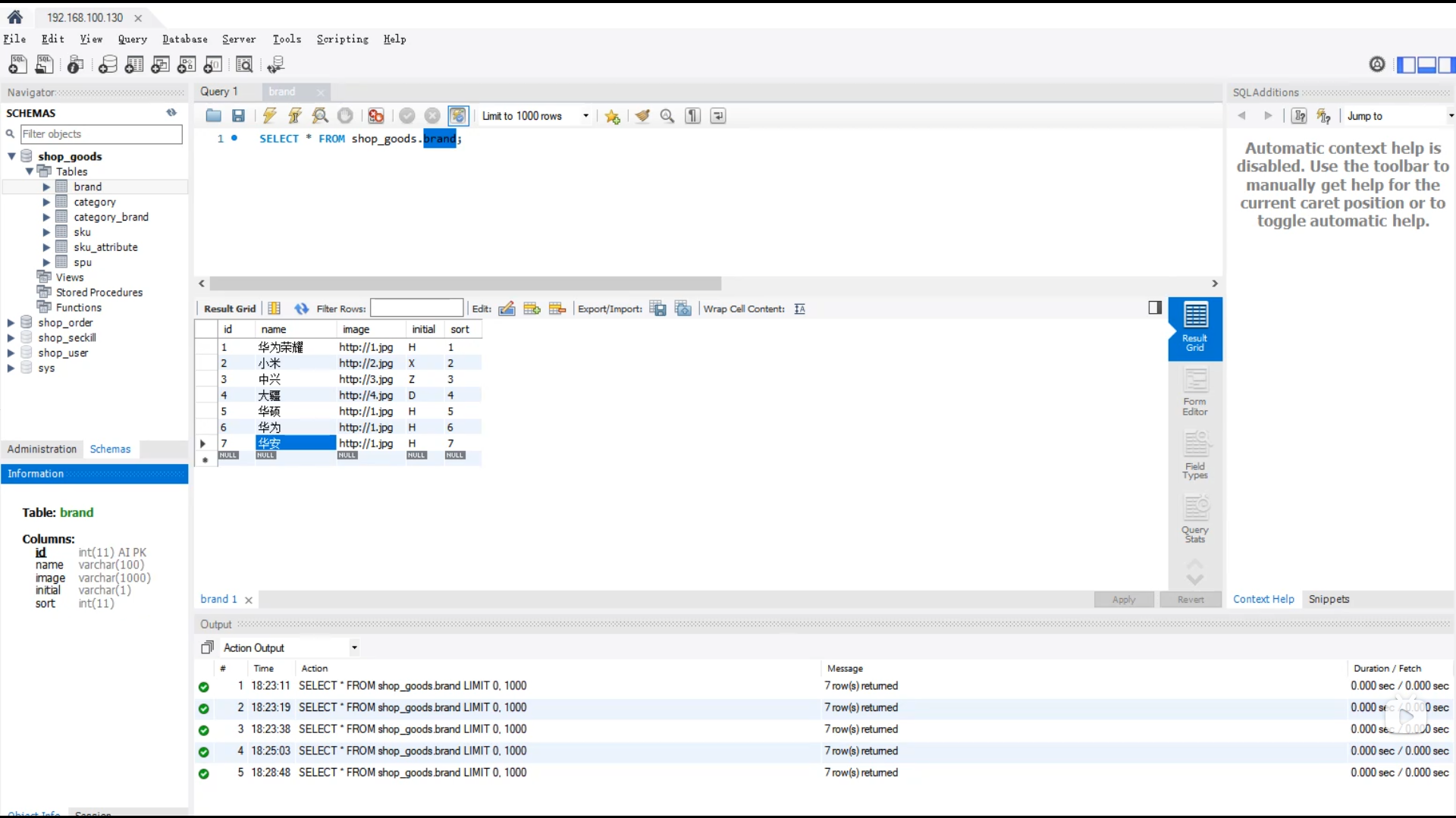Save current statement to favorites snippets
The width and height of the screenshot is (1456, 818).
tap(612, 116)
